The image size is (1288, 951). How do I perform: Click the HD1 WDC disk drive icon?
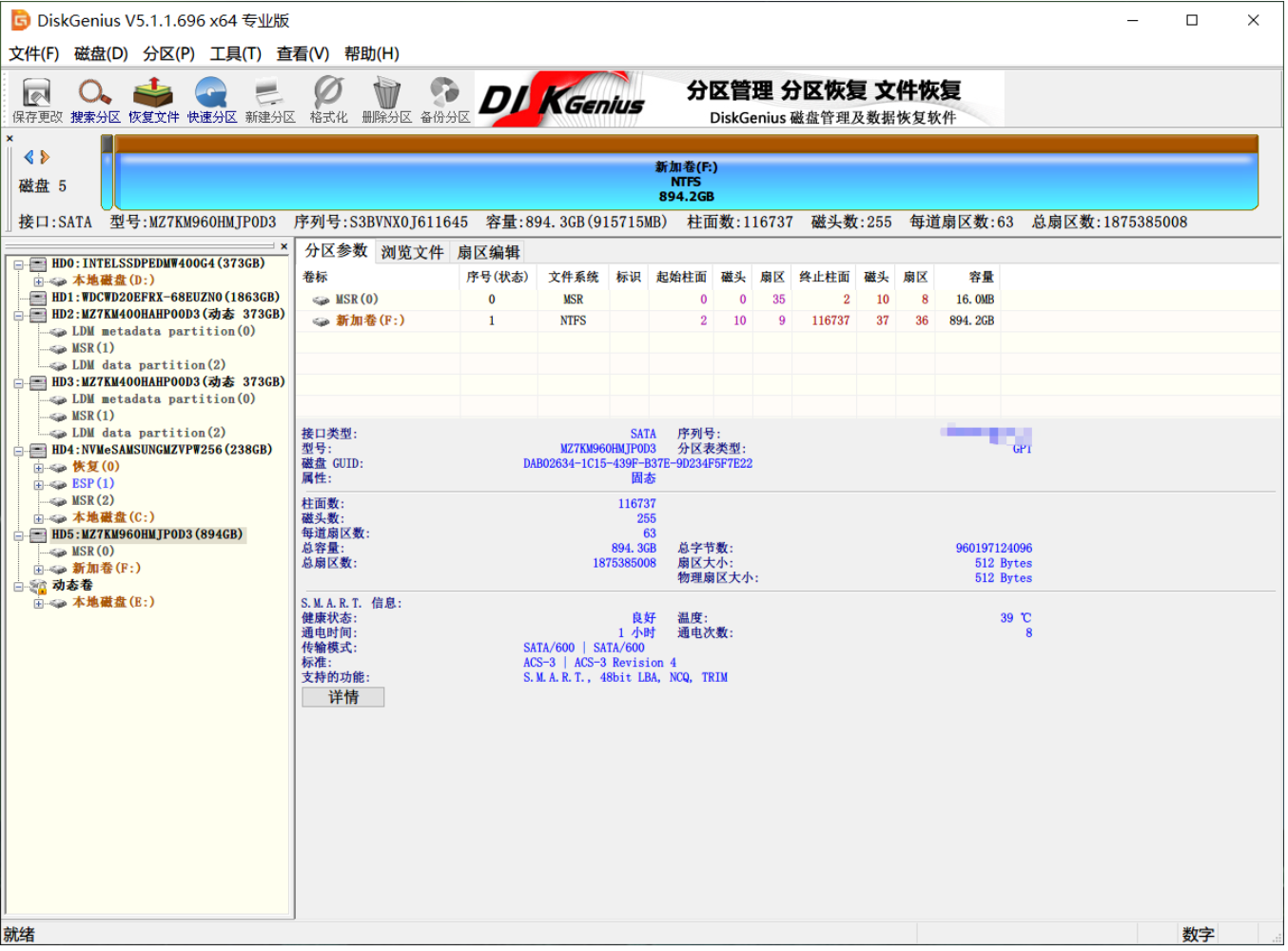pos(38,298)
